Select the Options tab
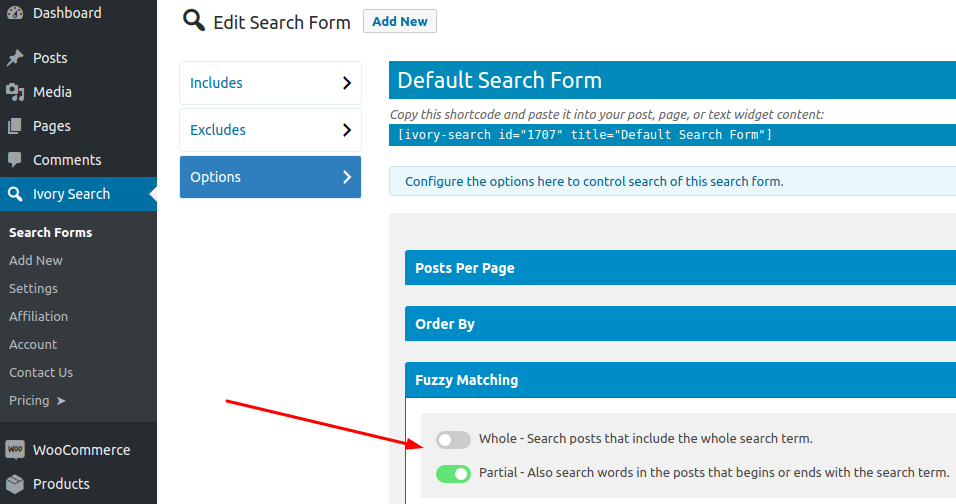 pyautogui.click(x=270, y=177)
